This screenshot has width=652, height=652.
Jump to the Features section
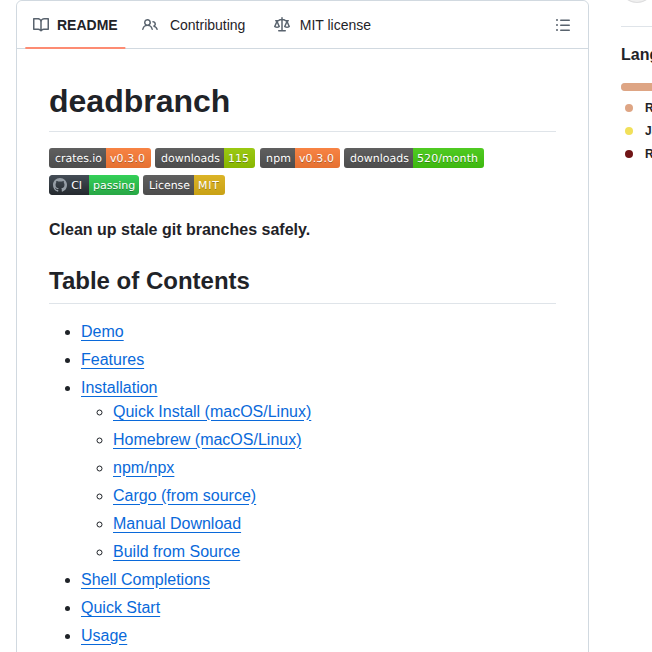click(113, 360)
